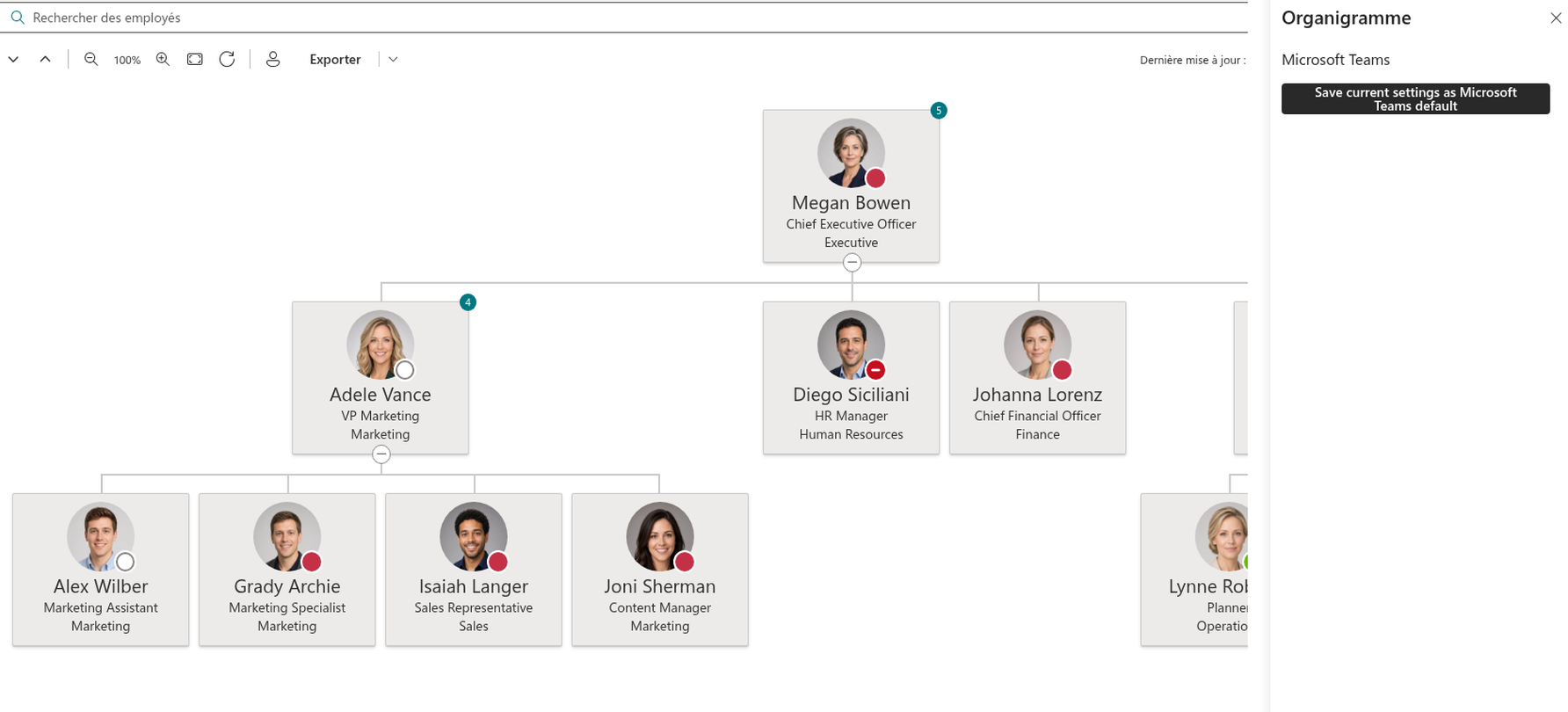Click the person profile toolbar icon
Image resolution: width=1568 pixels, height=712 pixels.
click(x=273, y=59)
